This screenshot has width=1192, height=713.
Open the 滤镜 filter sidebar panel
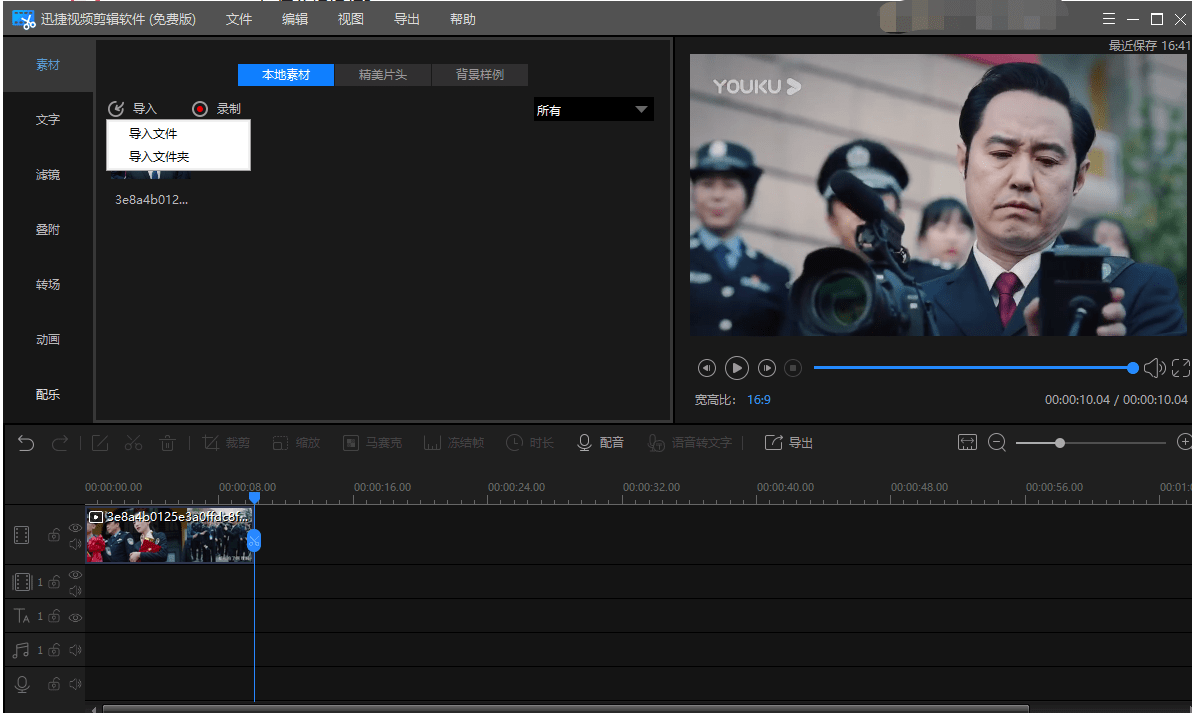[48, 175]
